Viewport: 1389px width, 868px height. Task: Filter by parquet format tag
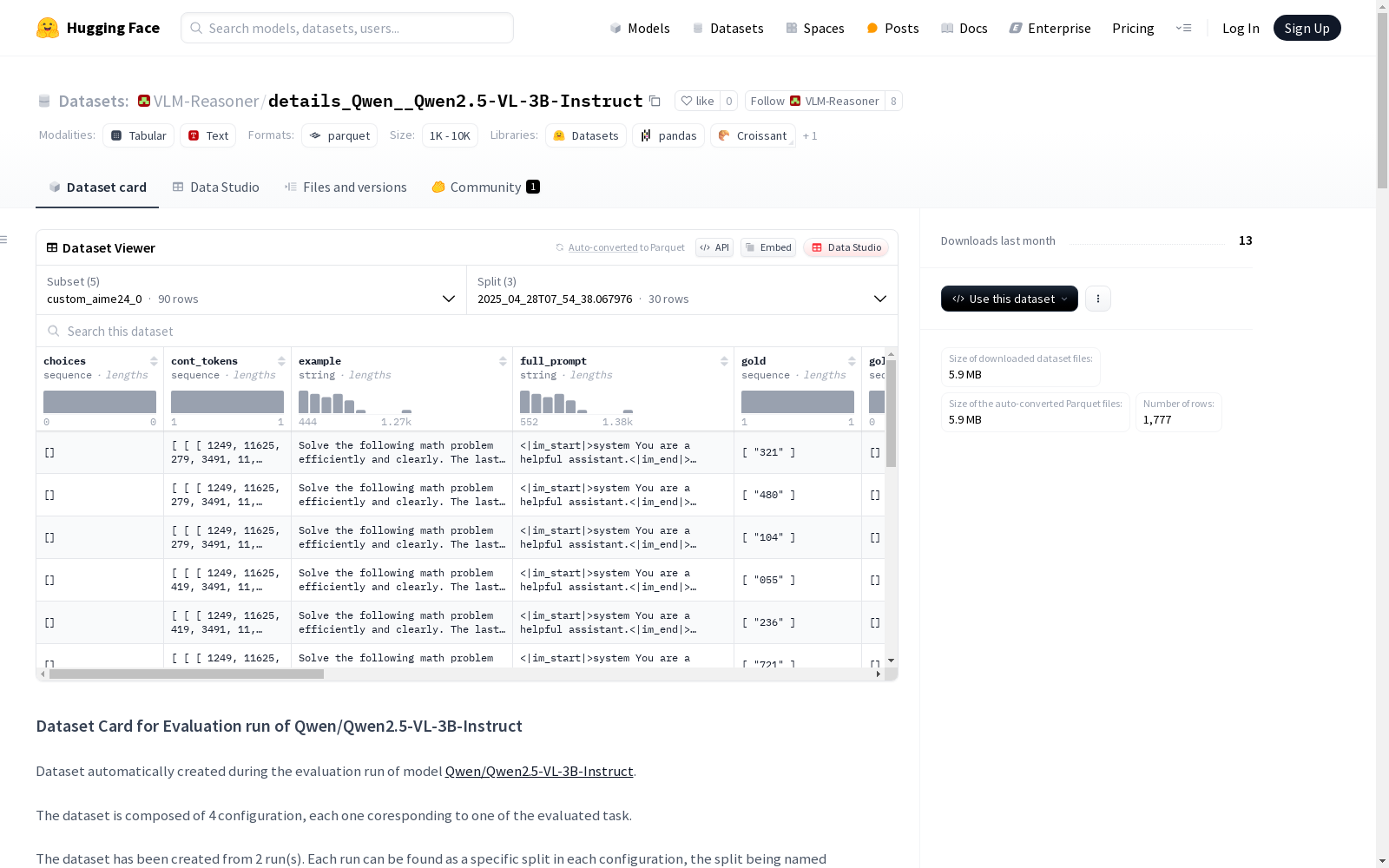(339, 135)
